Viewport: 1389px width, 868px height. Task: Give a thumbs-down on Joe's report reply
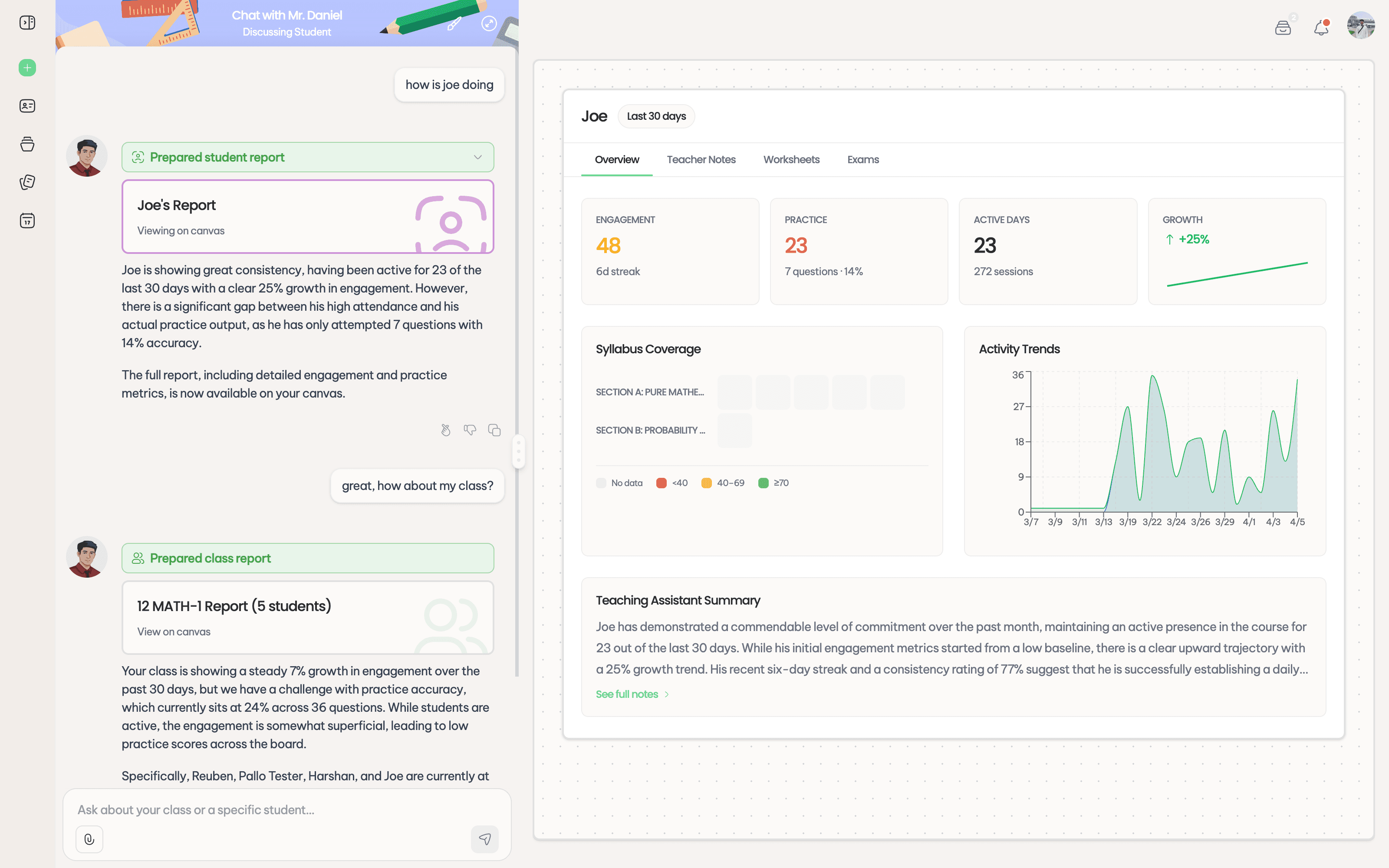point(470,429)
